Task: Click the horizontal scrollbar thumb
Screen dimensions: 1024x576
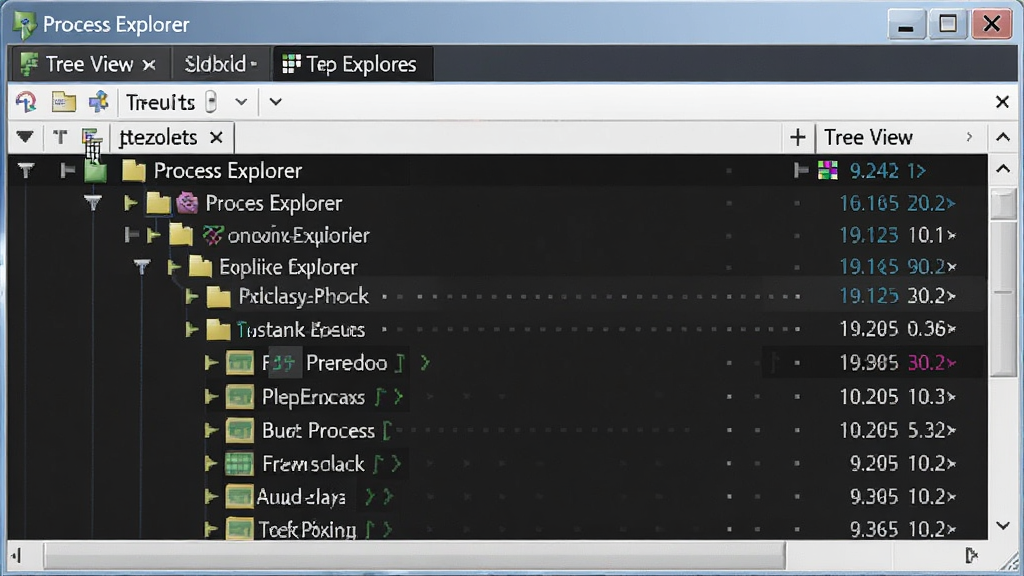Action: coord(414,556)
